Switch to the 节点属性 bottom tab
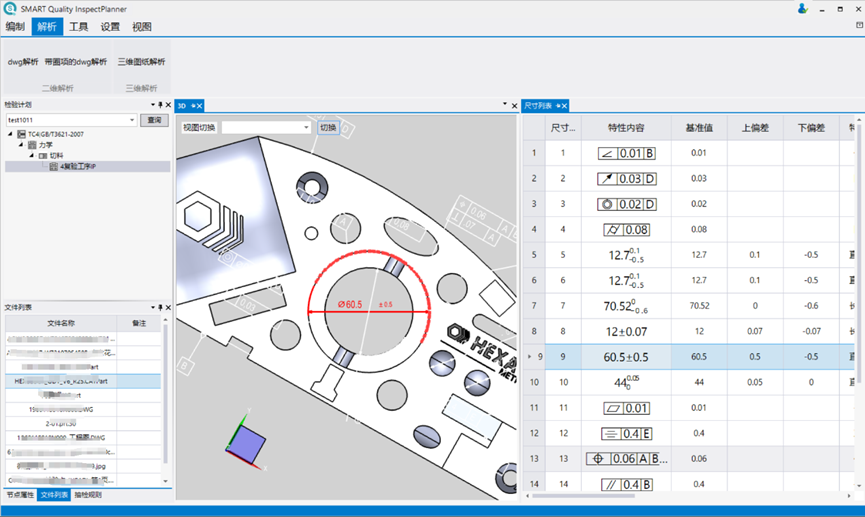This screenshot has height=517, width=865. [20, 495]
